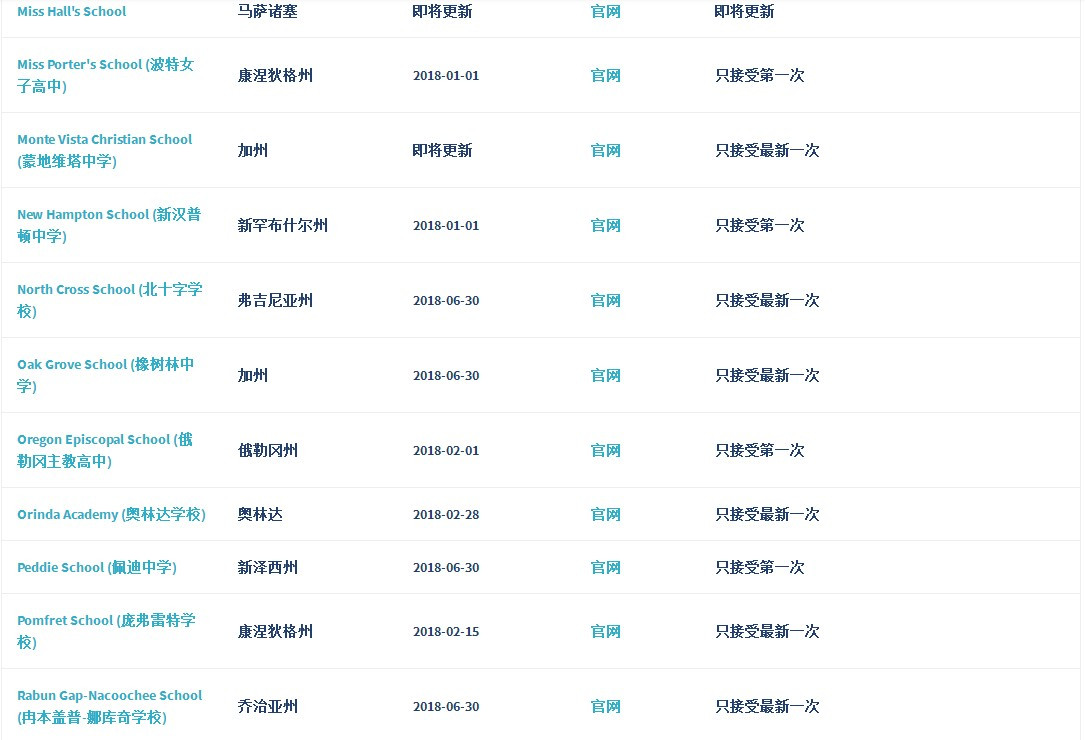The image size is (1085, 740).
Task: Open the Peddie School link
Action: 97,567
